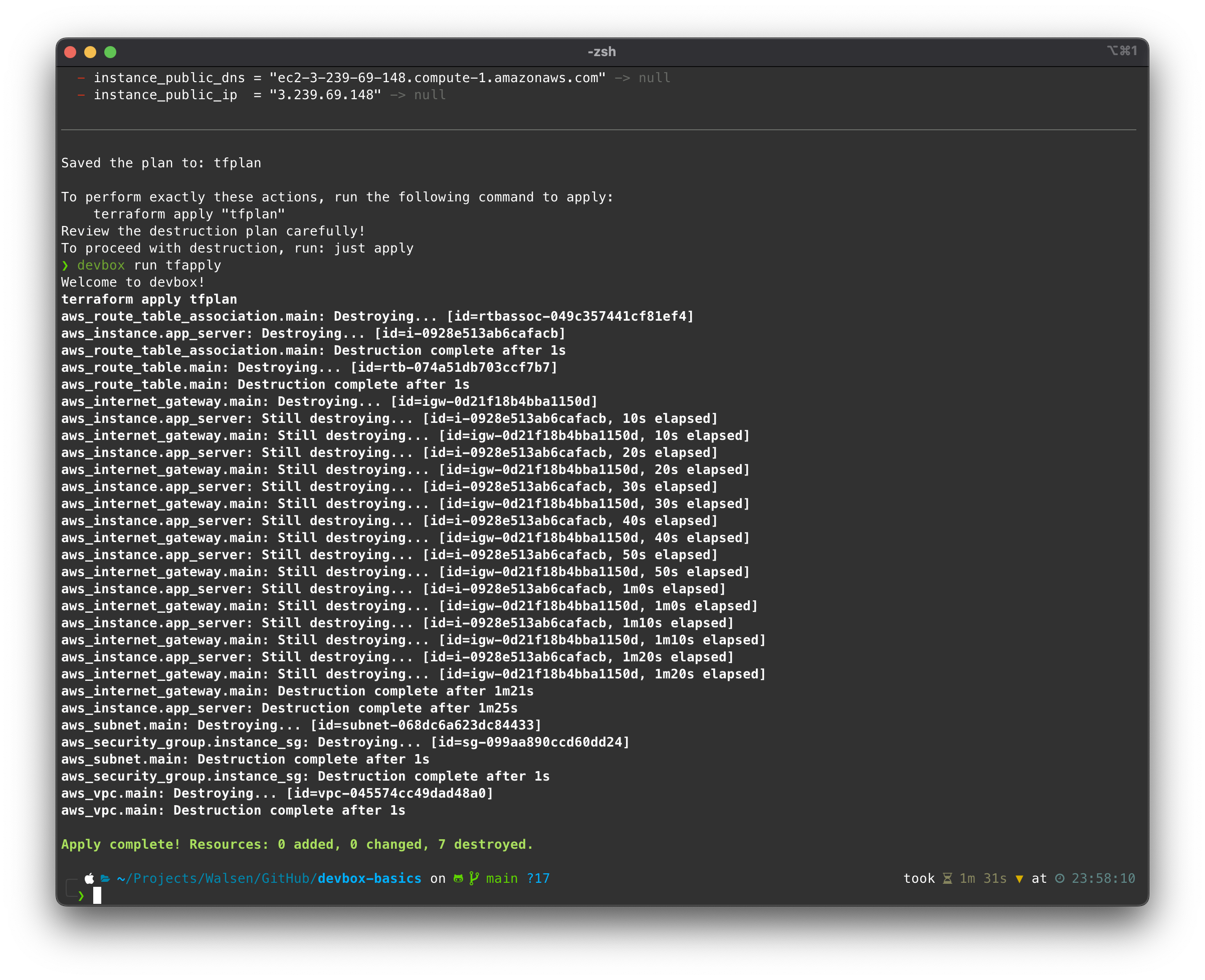1205x980 pixels.
Task: Click the folder icon in the prompt
Action: click(x=105, y=878)
